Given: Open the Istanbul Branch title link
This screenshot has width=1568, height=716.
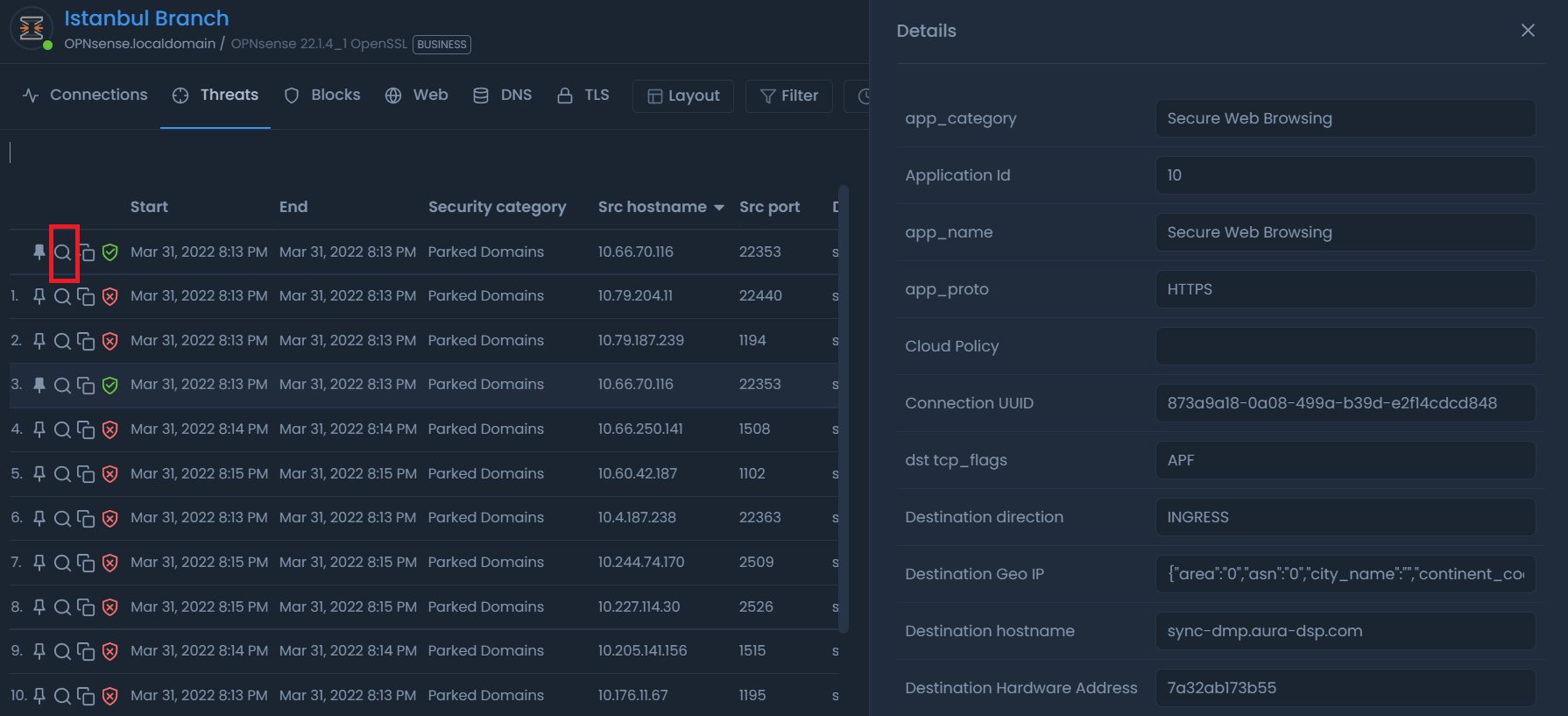Looking at the screenshot, I should (x=146, y=18).
